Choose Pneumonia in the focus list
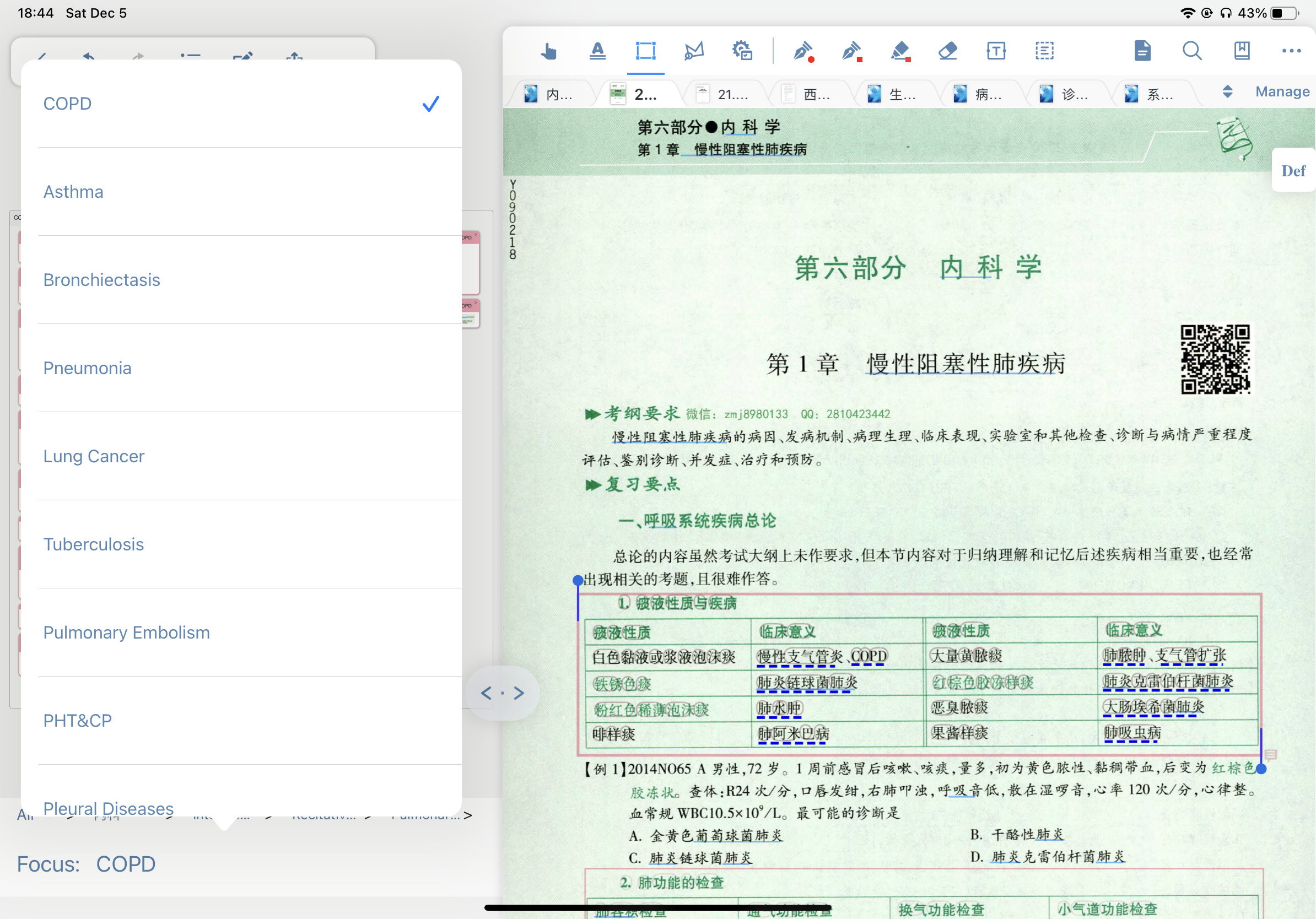1316x919 pixels. (x=241, y=369)
